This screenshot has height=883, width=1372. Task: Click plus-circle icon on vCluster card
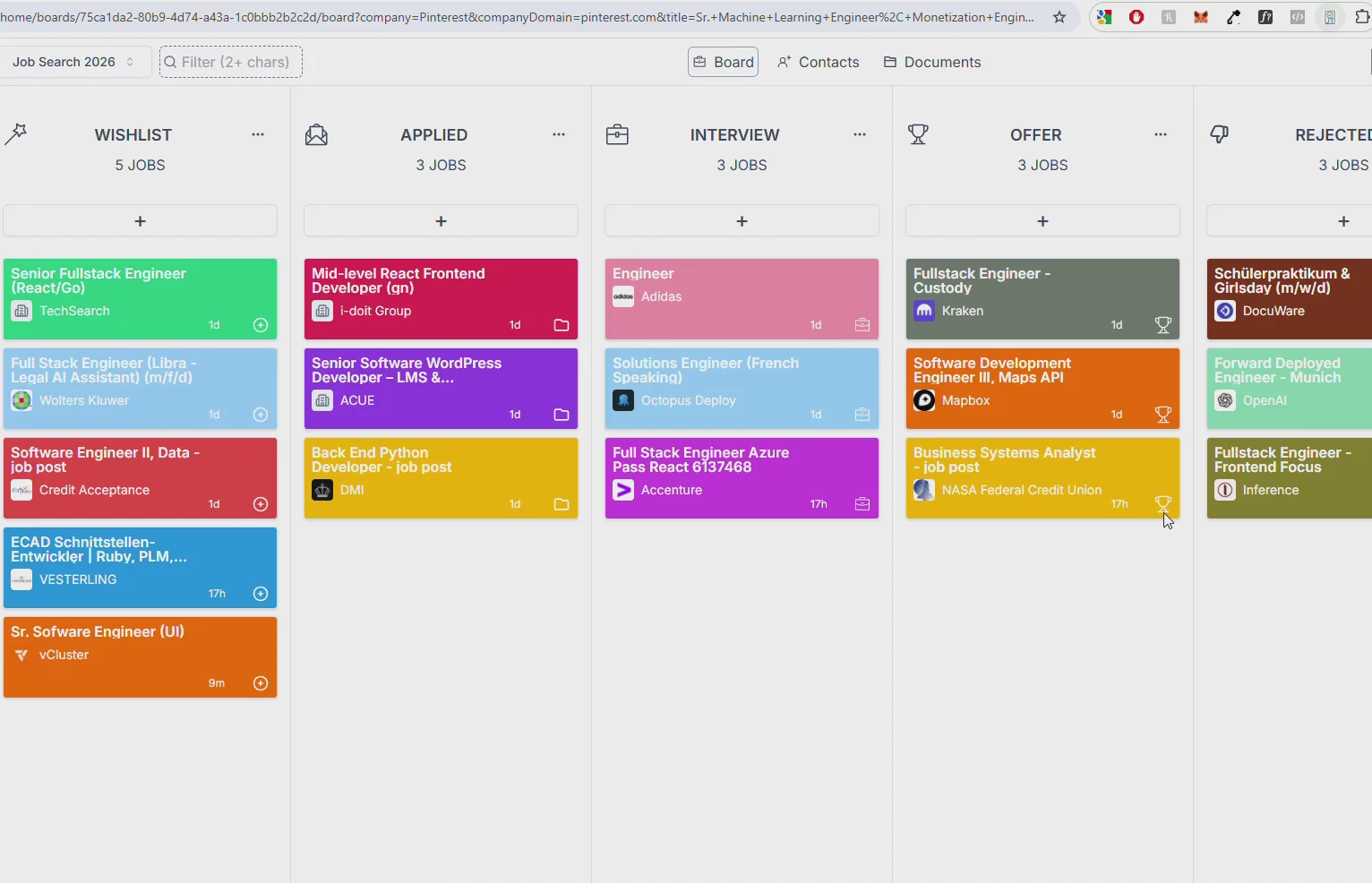point(261,683)
